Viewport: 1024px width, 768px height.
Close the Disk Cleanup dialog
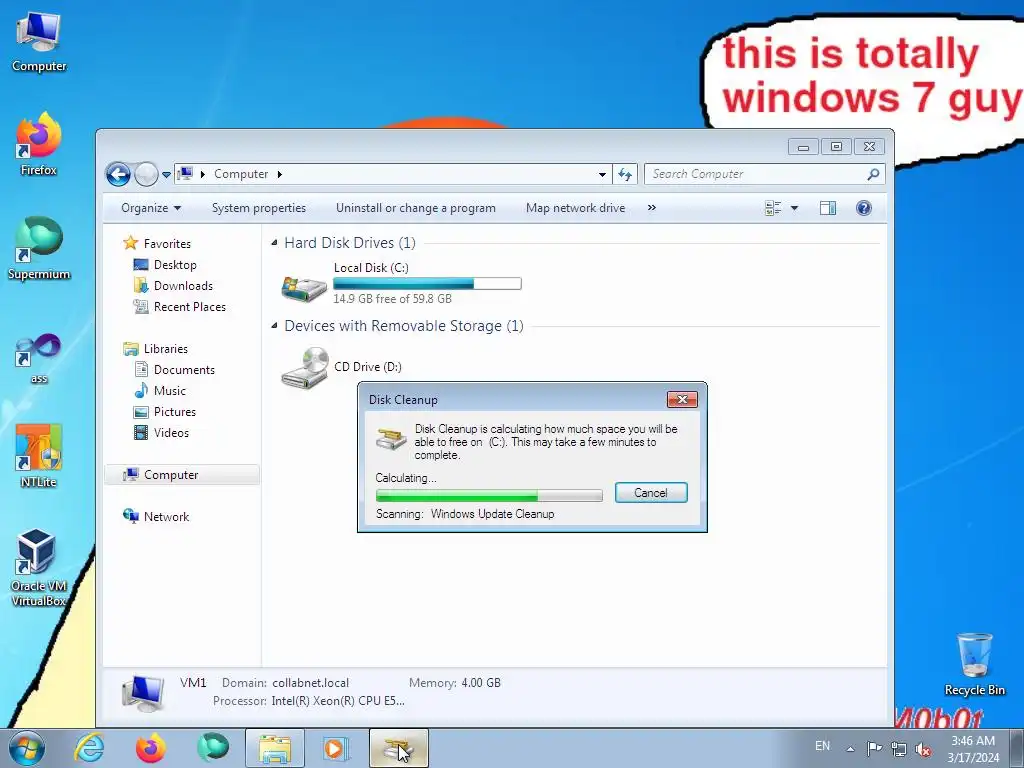682,399
